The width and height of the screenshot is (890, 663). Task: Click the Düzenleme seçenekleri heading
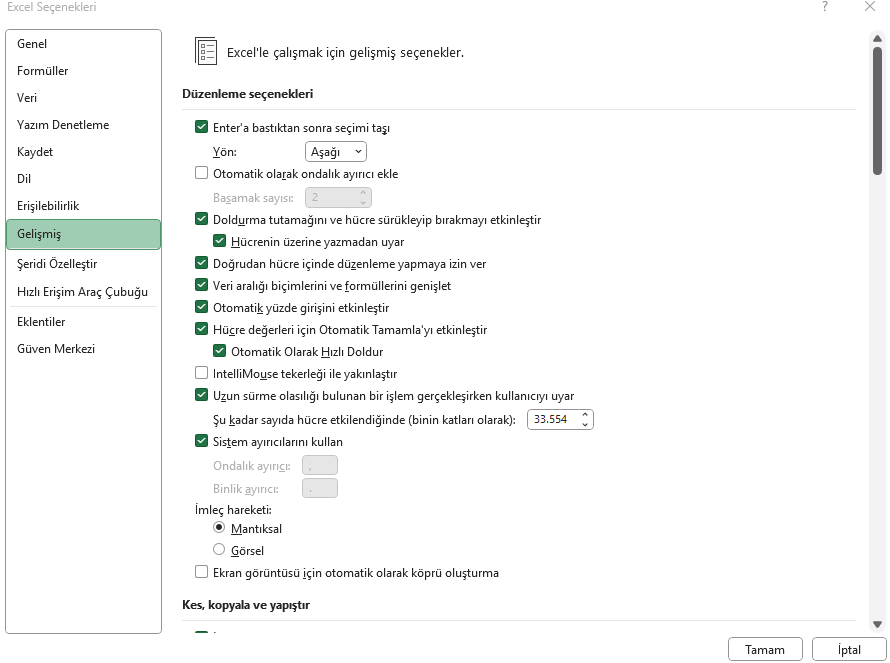[247, 94]
